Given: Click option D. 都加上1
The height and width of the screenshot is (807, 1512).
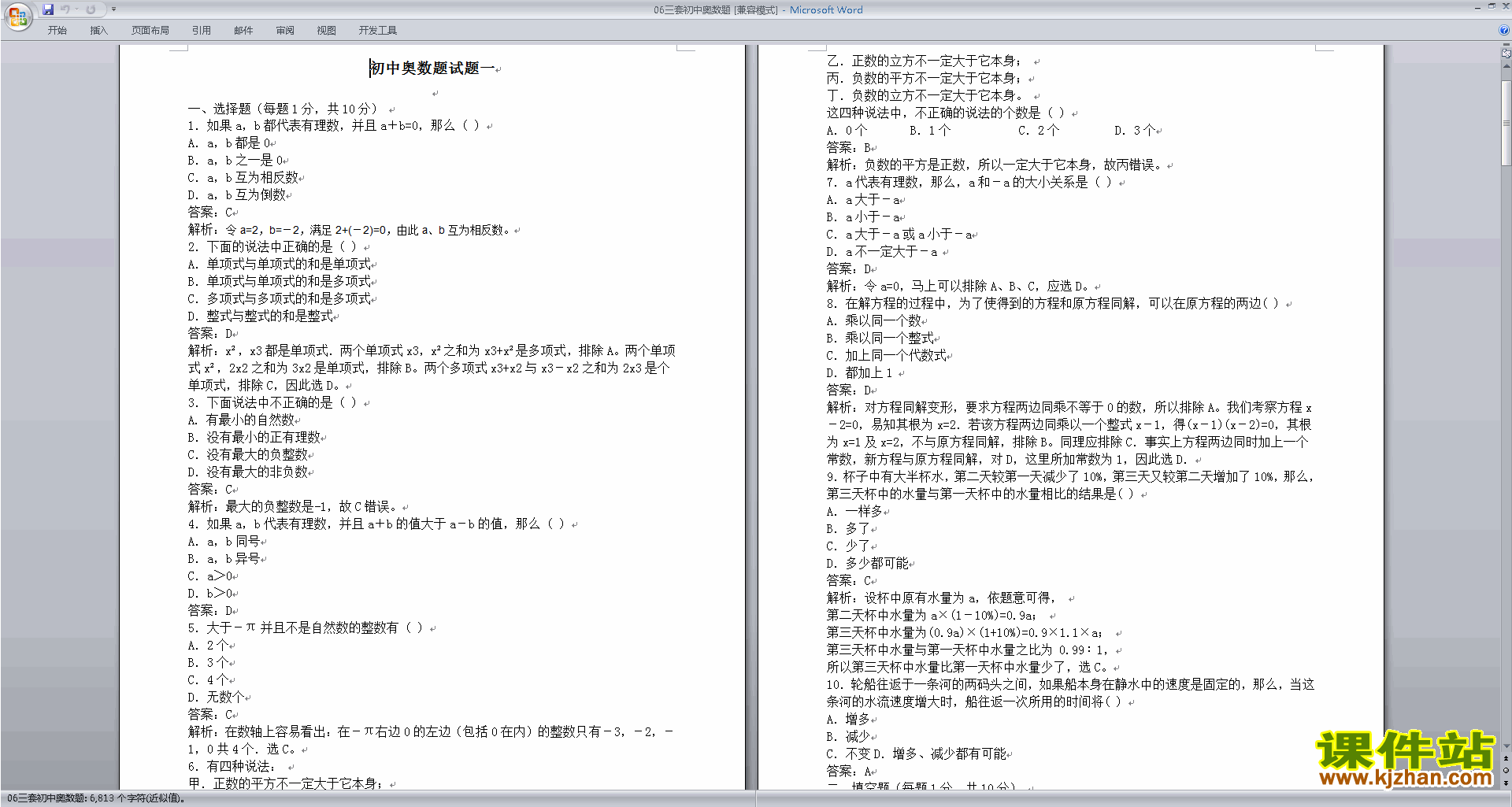Looking at the screenshot, I should pyautogui.click(x=859, y=373).
